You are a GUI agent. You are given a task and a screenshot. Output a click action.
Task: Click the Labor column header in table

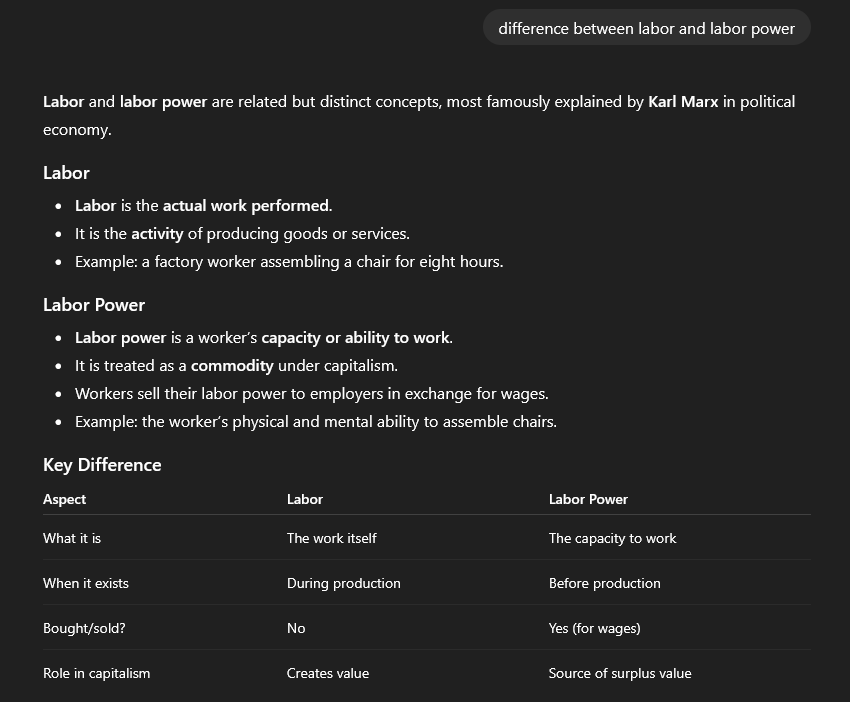coord(305,499)
